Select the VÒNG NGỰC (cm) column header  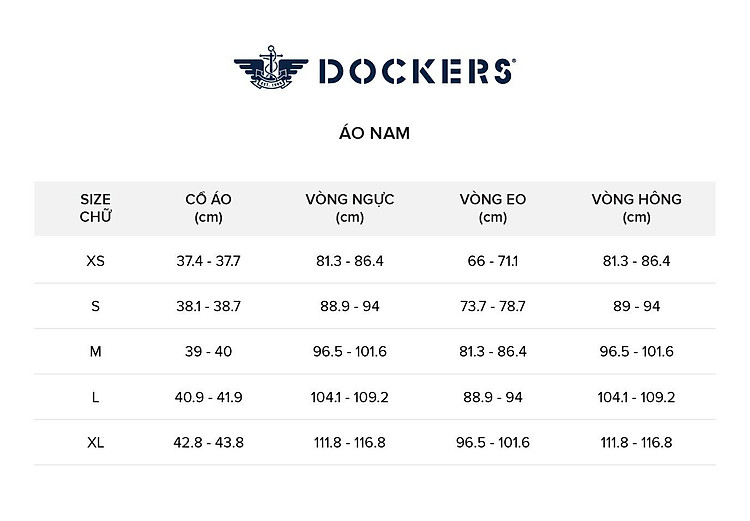point(350,208)
